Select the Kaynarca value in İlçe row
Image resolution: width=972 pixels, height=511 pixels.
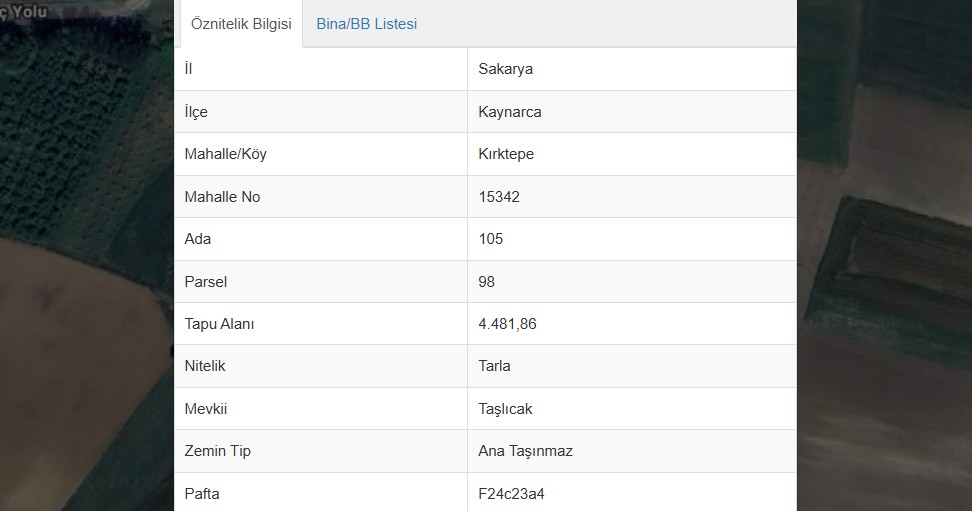tap(510, 112)
